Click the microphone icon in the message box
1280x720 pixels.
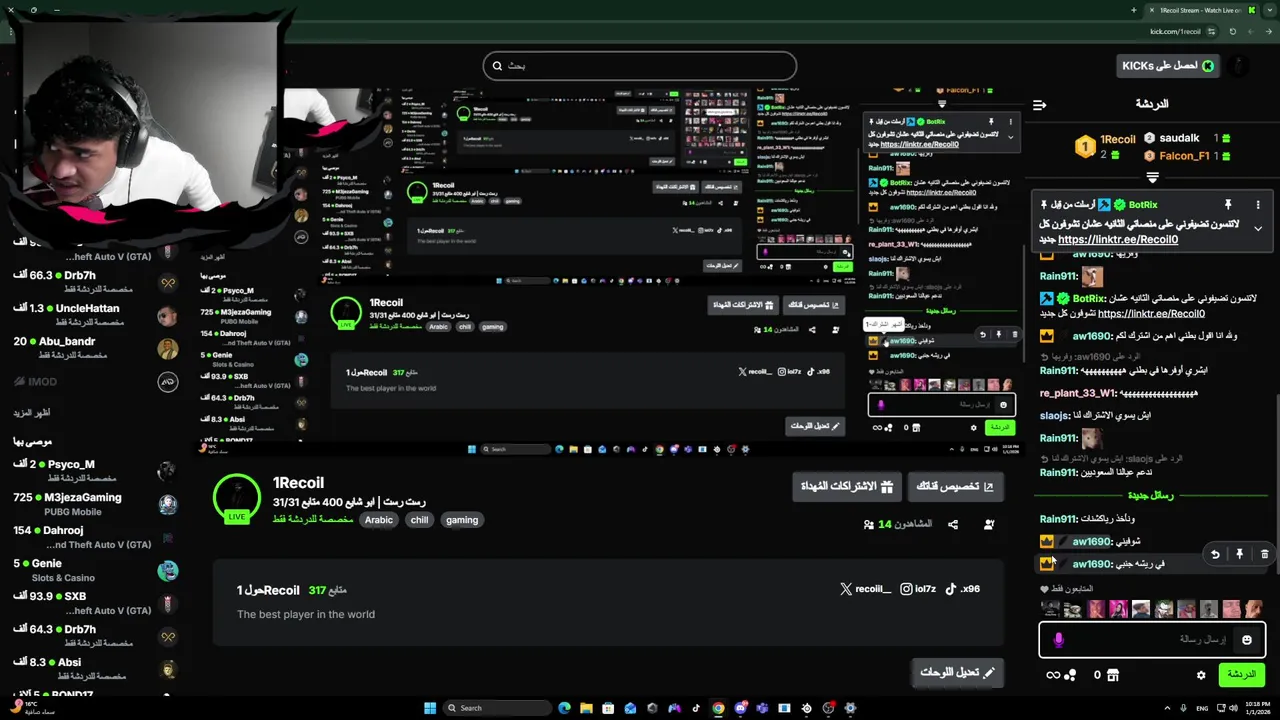tap(1058, 640)
